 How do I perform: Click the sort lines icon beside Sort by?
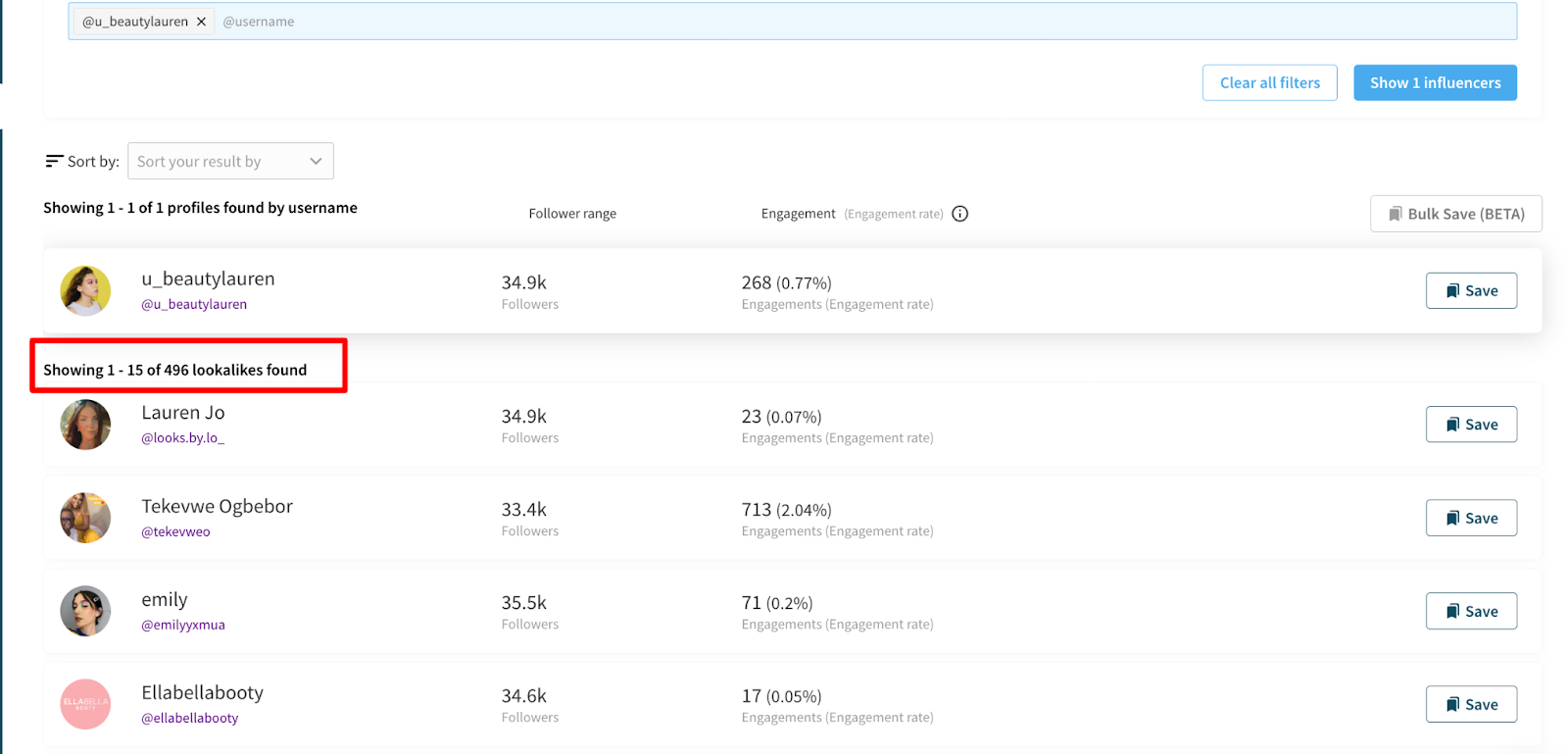(x=54, y=161)
